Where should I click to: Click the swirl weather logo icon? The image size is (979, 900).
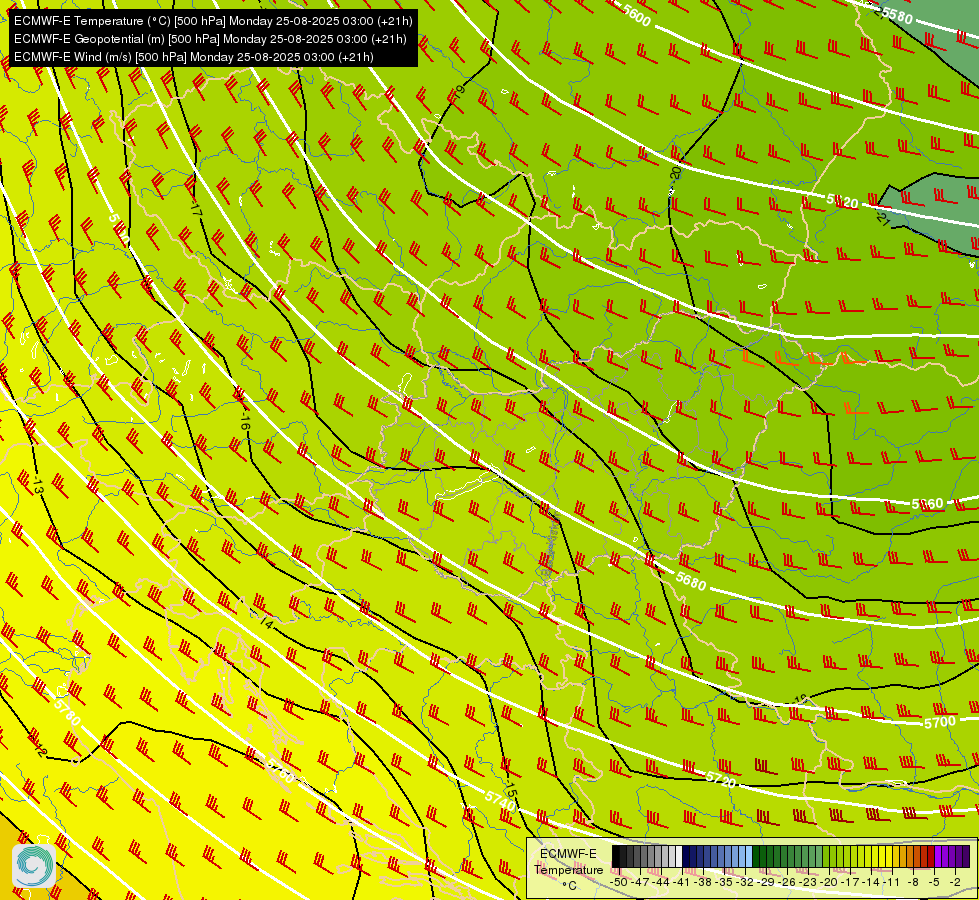[34, 866]
